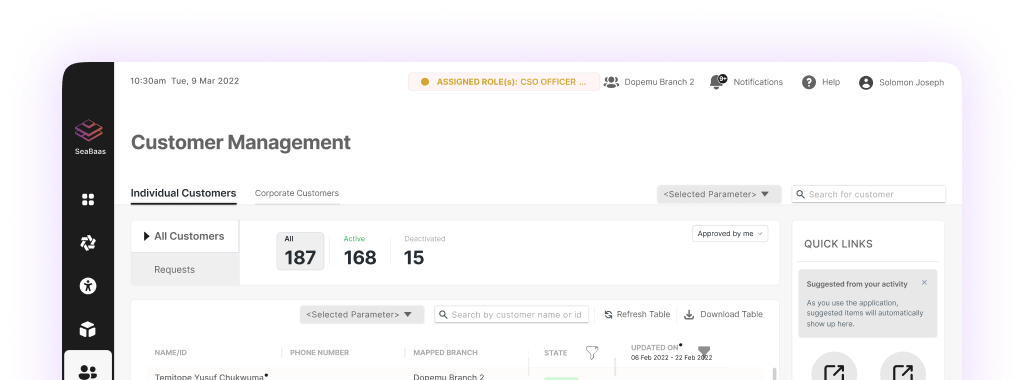Click the refresh arrows icon beside Refresh Table
Viewport: 1024px width, 380px height.
click(x=609, y=315)
